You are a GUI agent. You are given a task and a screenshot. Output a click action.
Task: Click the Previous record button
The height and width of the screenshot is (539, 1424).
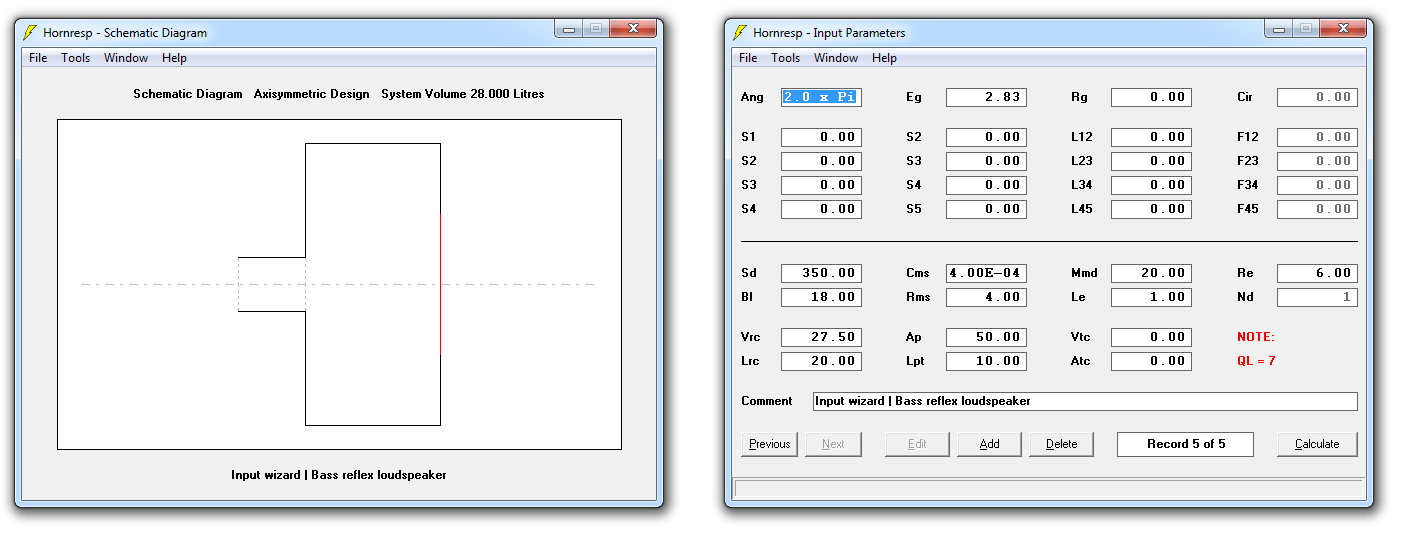(769, 444)
